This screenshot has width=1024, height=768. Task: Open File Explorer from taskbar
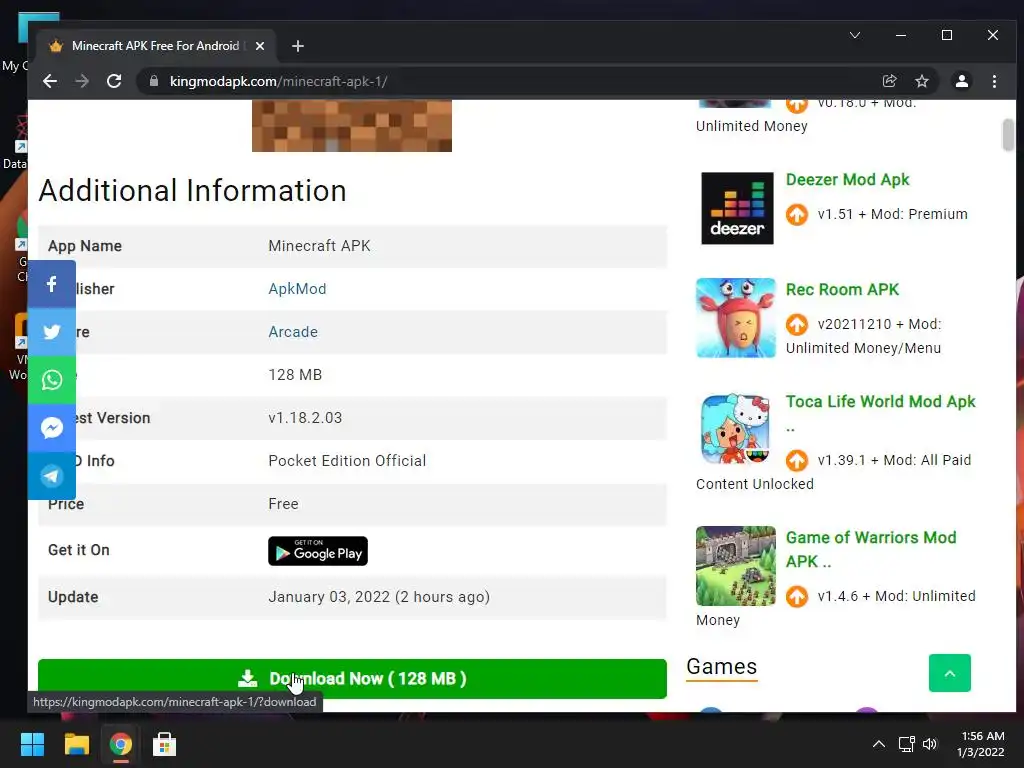click(76, 744)
